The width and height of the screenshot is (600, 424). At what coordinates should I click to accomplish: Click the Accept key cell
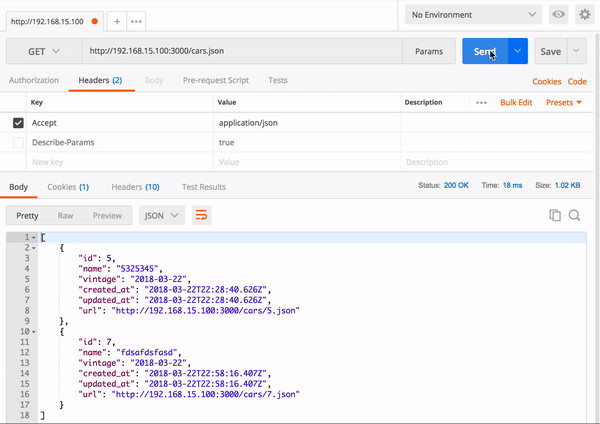click(x=120, y=123)
